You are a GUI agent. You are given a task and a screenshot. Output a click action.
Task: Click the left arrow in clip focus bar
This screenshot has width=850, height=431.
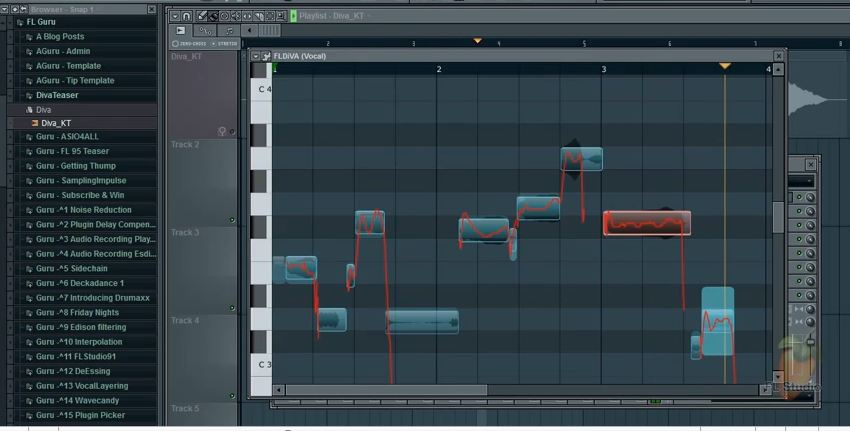pos(249,31)
